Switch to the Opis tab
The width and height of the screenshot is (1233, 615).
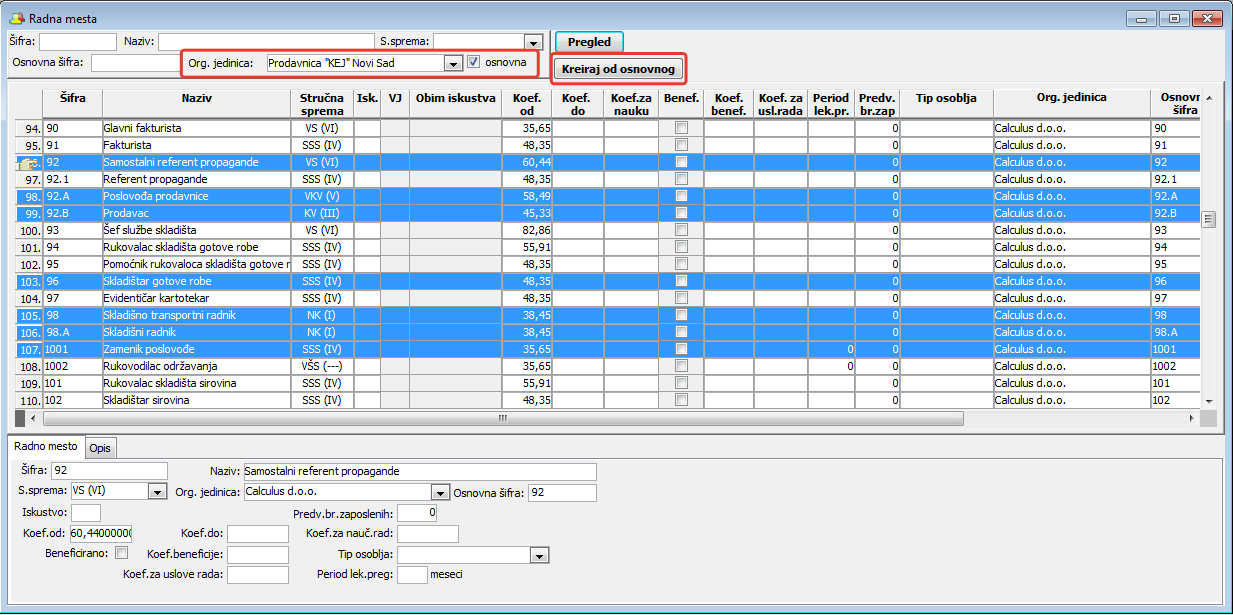[x=100, y=448]
